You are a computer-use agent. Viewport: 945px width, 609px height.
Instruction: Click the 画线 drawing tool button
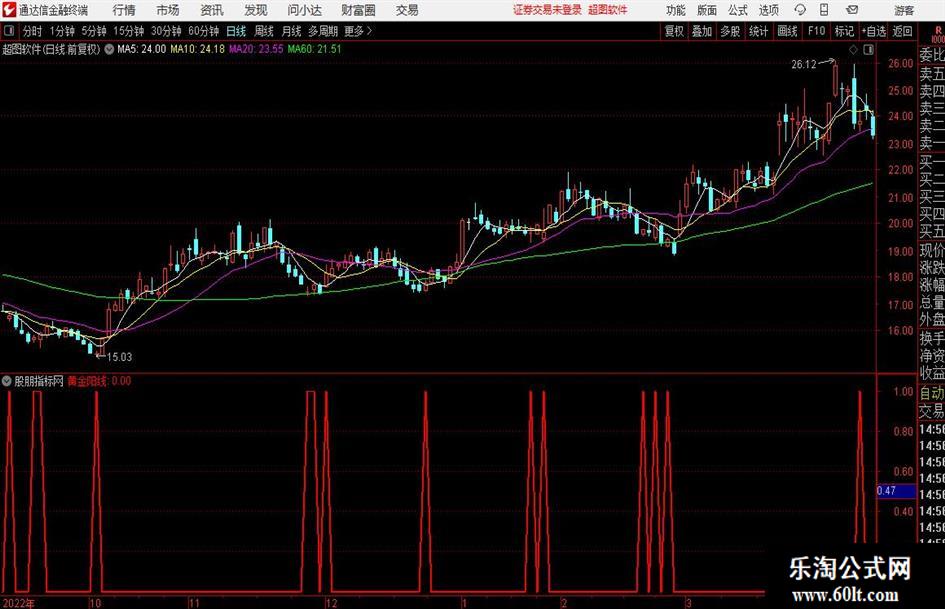tap(787, 31)
